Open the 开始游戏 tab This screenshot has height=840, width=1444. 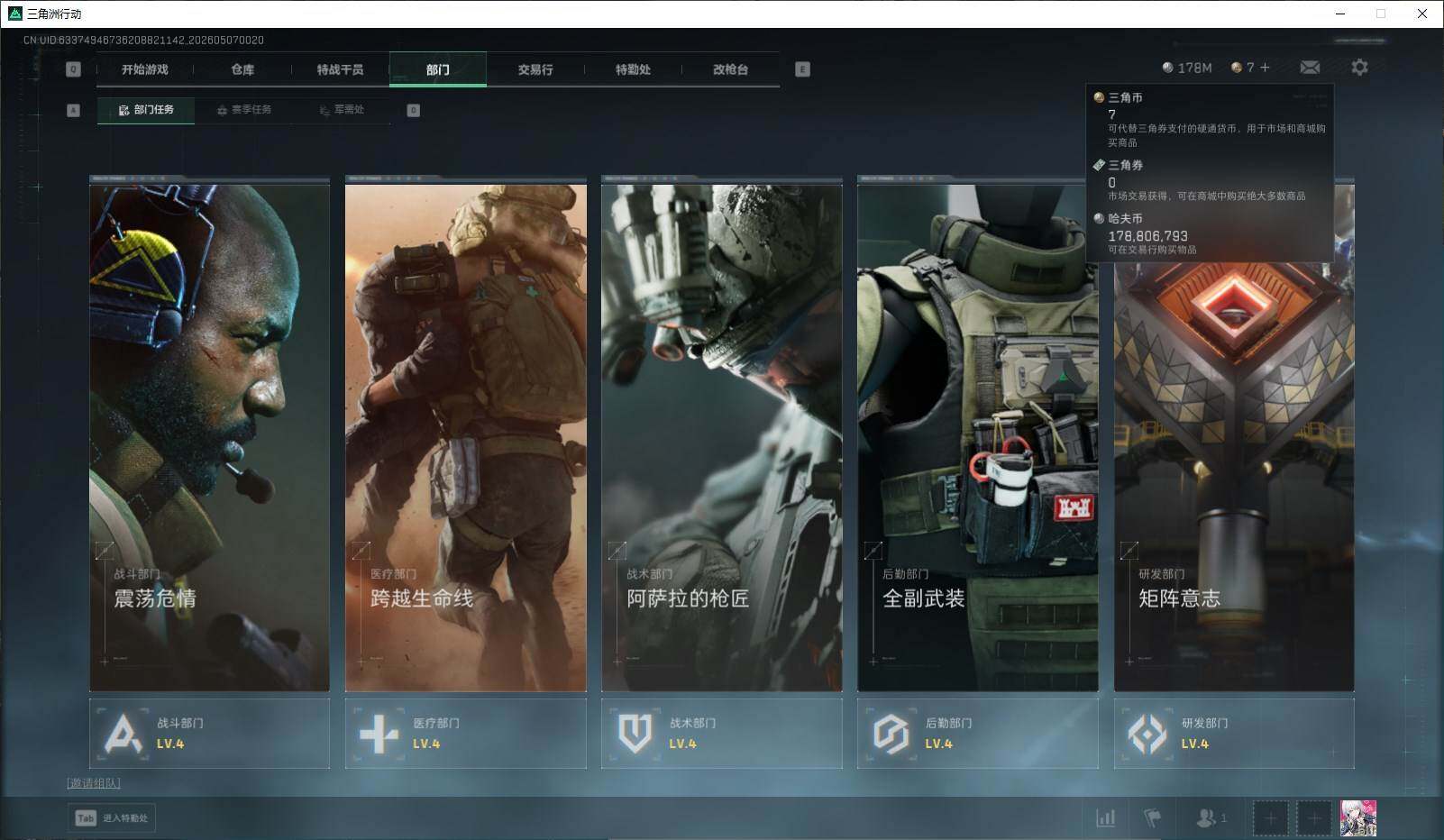pos(145,69)
